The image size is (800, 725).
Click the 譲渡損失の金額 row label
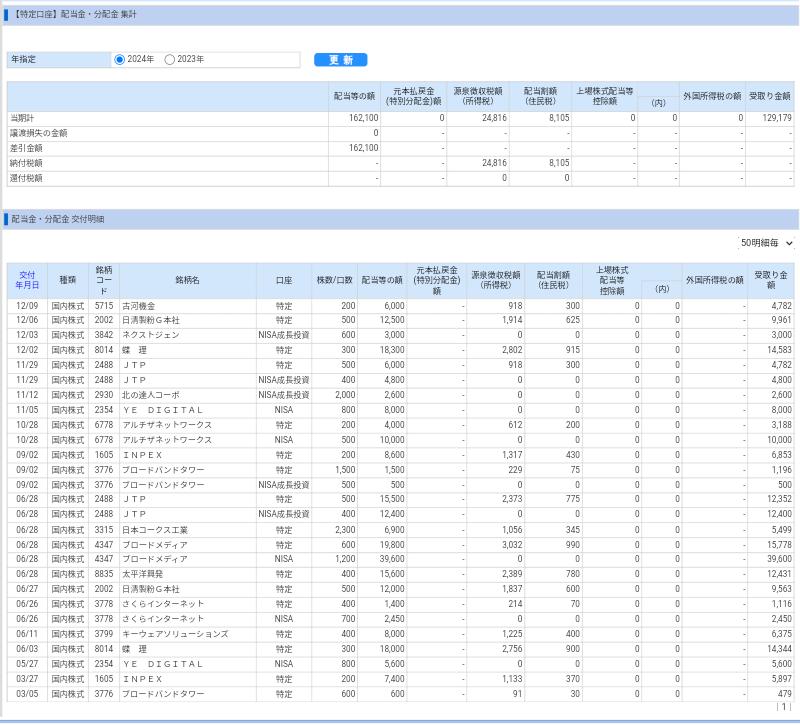pos(39,133)
